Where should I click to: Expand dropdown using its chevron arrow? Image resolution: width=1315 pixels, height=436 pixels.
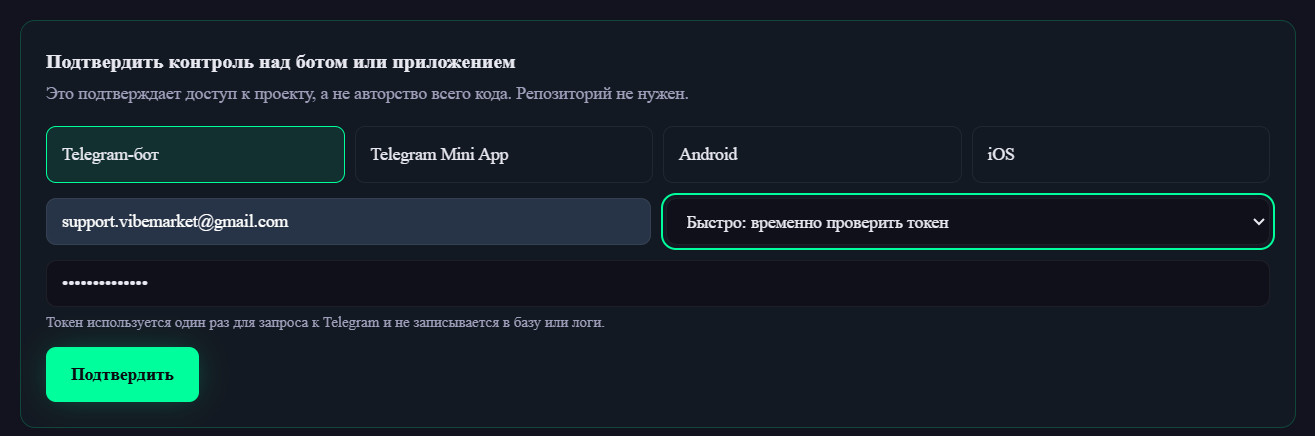tap(1259, 222)
